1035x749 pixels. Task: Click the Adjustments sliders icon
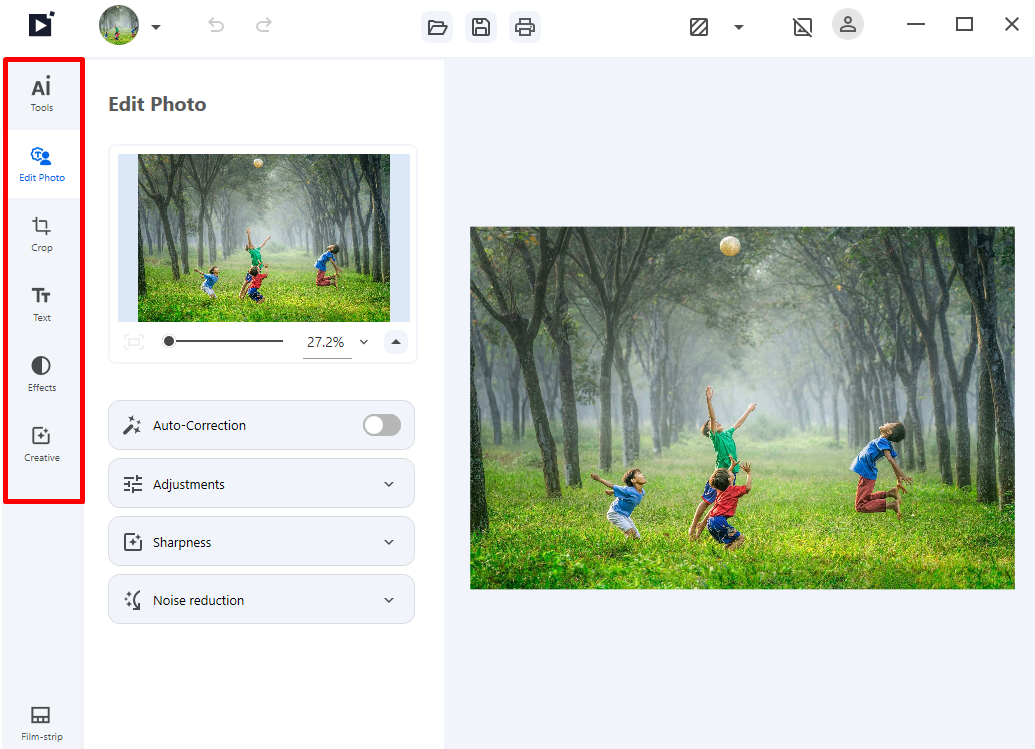[133, 484]
